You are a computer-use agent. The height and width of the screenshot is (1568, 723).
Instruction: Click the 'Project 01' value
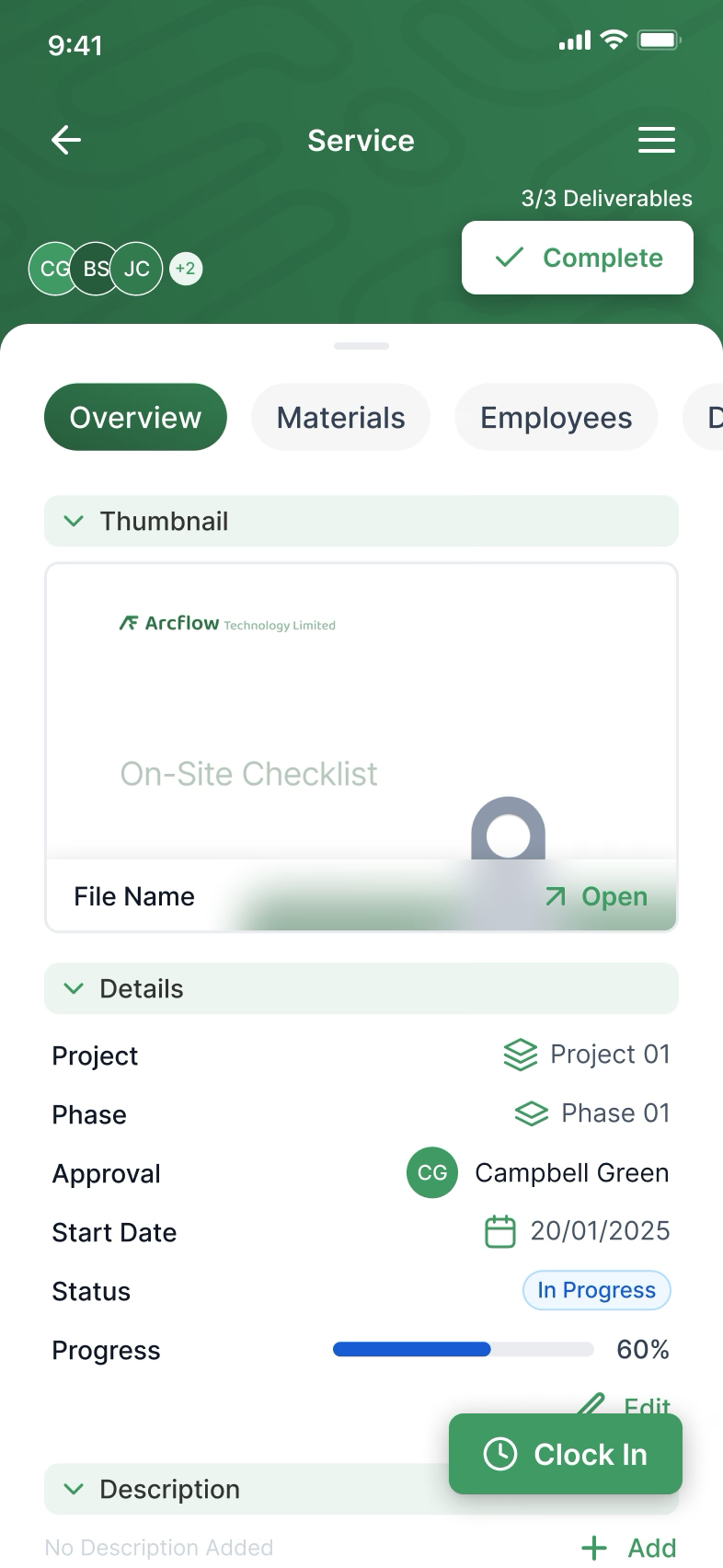pyautogui.click(x=611, y=1055)
